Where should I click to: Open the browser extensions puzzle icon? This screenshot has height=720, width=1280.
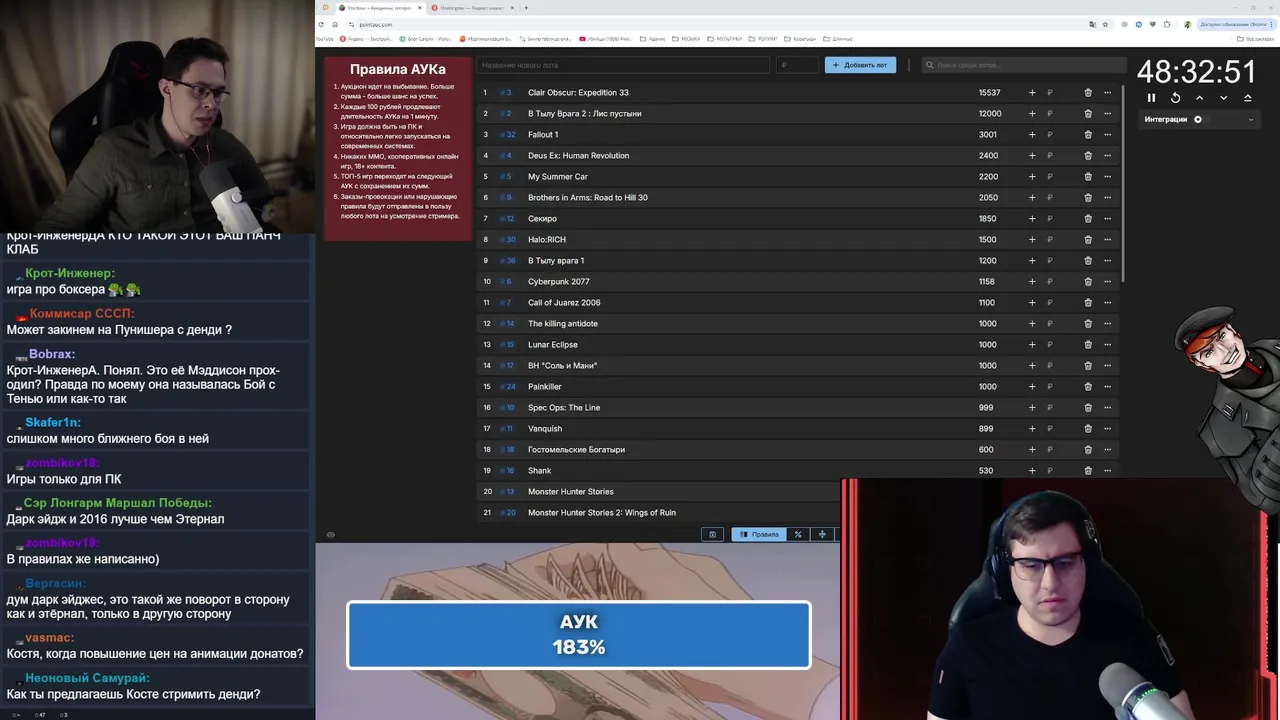tap(1168, 24)
